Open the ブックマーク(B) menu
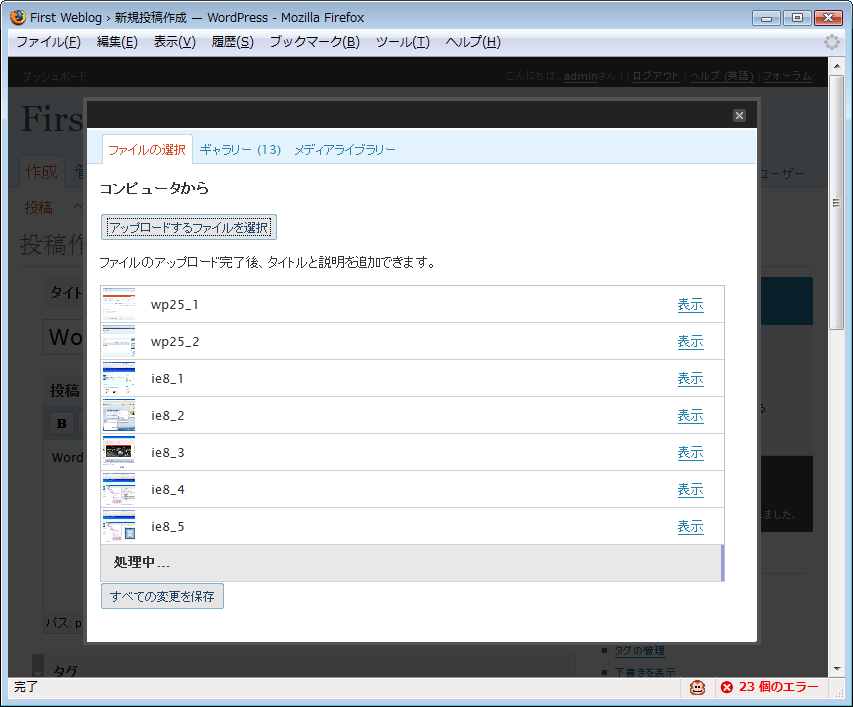This screenshot has width=853, height=707. coord(314,42)
